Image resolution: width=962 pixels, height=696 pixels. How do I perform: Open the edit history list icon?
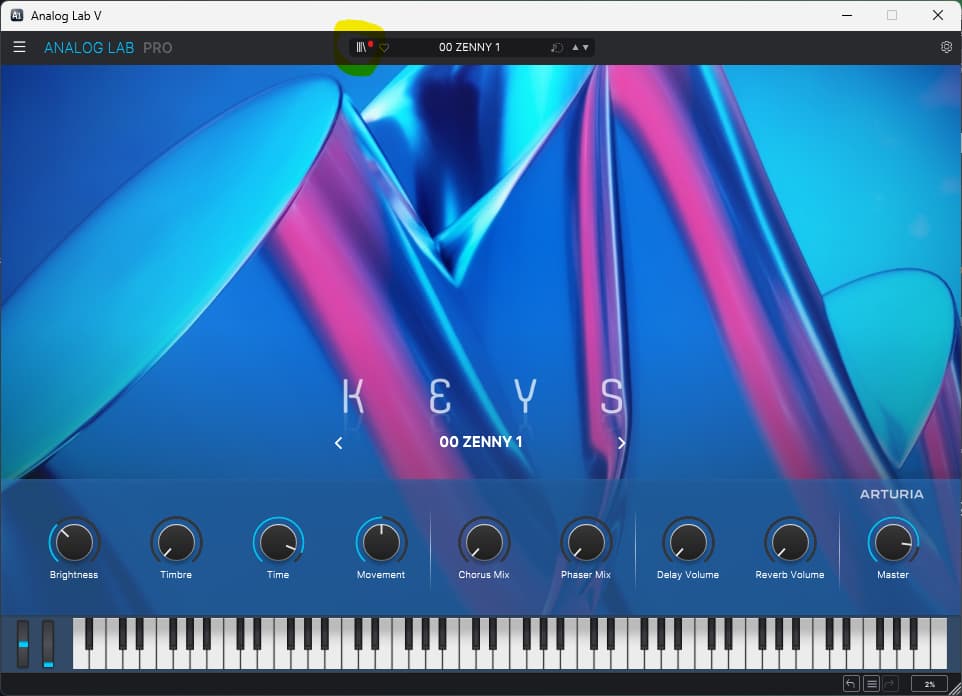click(x=871, y=684)
